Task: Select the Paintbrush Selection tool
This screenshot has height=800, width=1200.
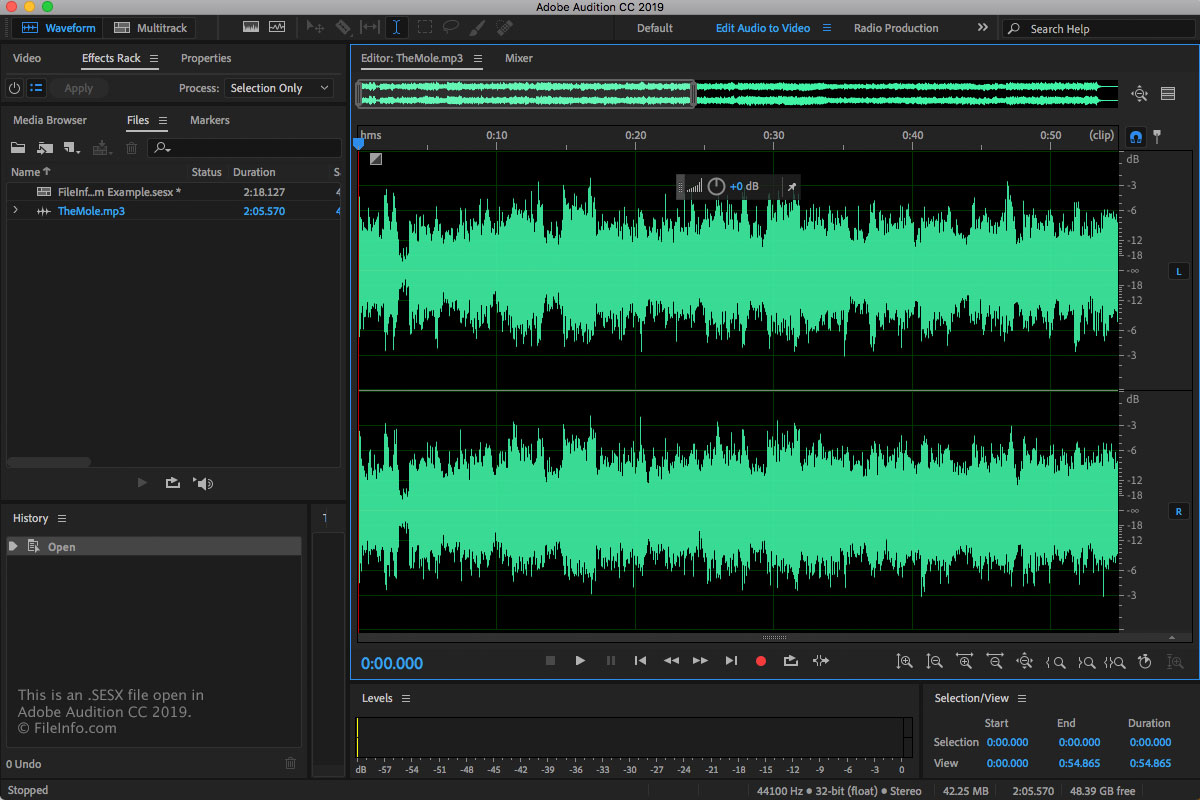Action: [x=478, y=27]
